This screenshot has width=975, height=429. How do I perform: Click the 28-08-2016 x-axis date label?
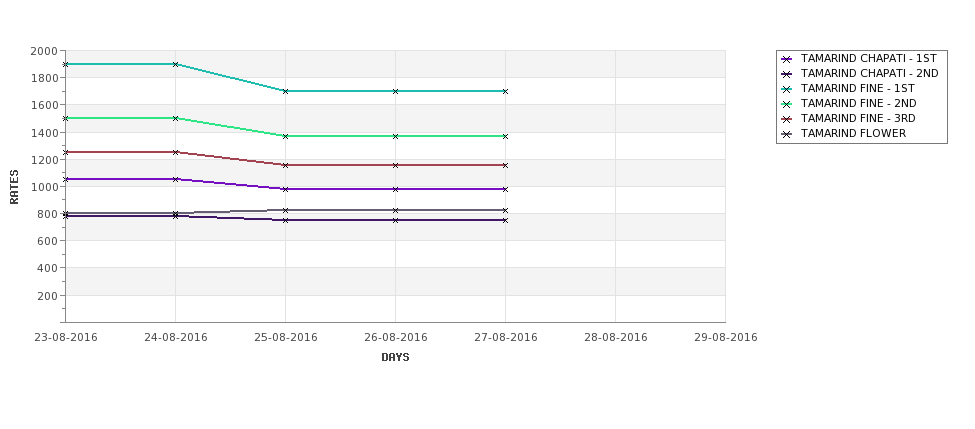(616, 338)
